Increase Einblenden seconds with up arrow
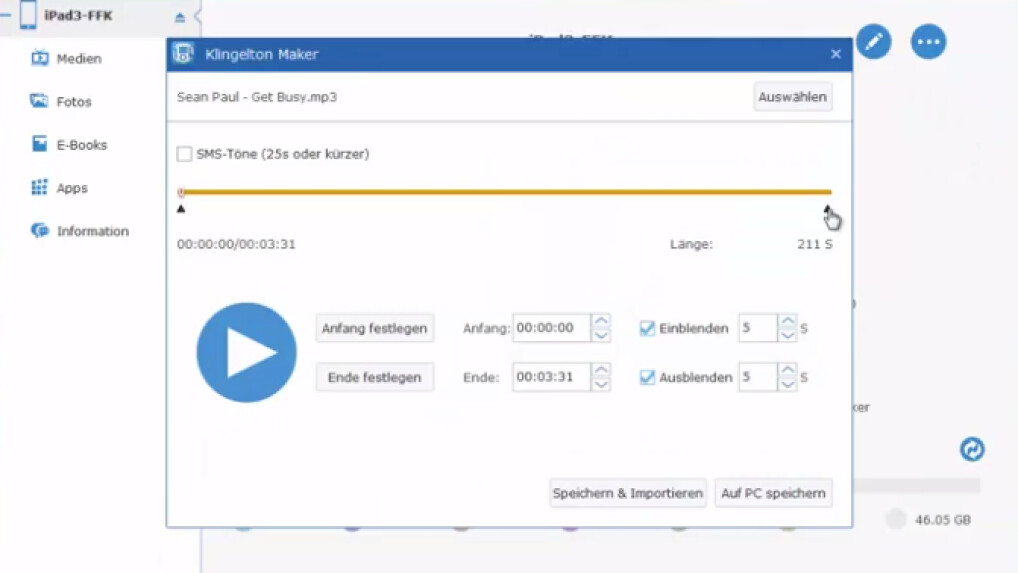This screenshot has height=573, width=1018. [x=788, y=321]
